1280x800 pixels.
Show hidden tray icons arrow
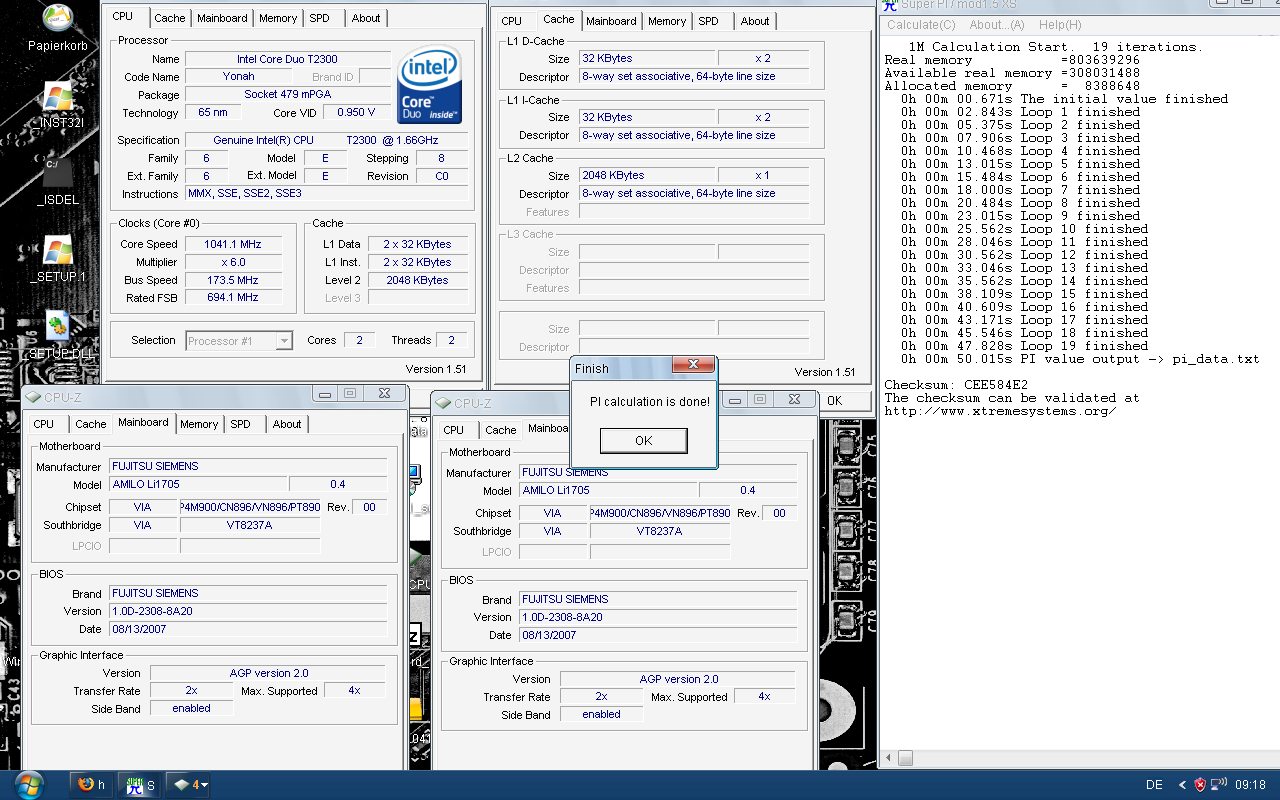(1182, 785)
